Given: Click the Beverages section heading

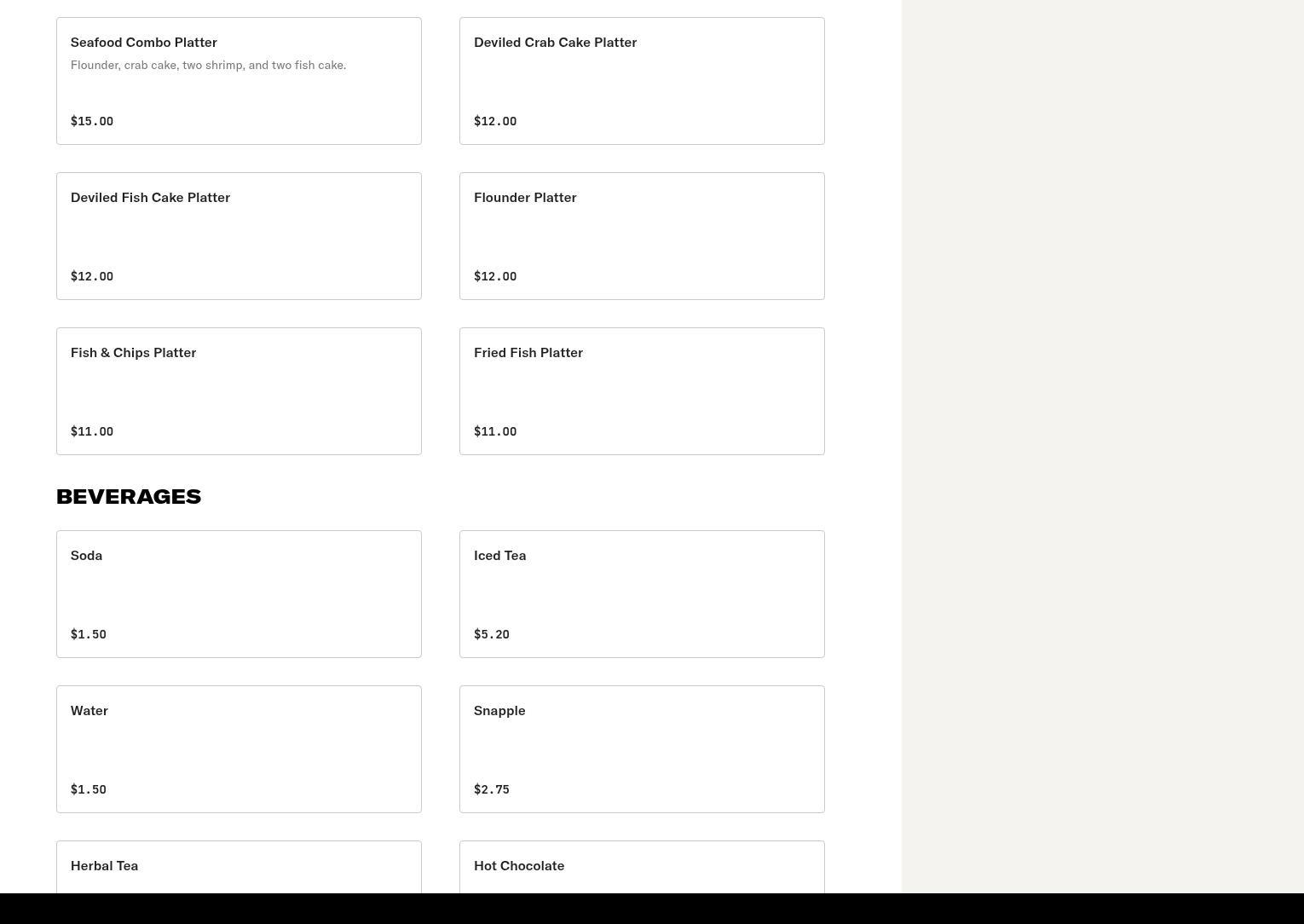Looking at the screenshot, I should [x=129, y=497].
